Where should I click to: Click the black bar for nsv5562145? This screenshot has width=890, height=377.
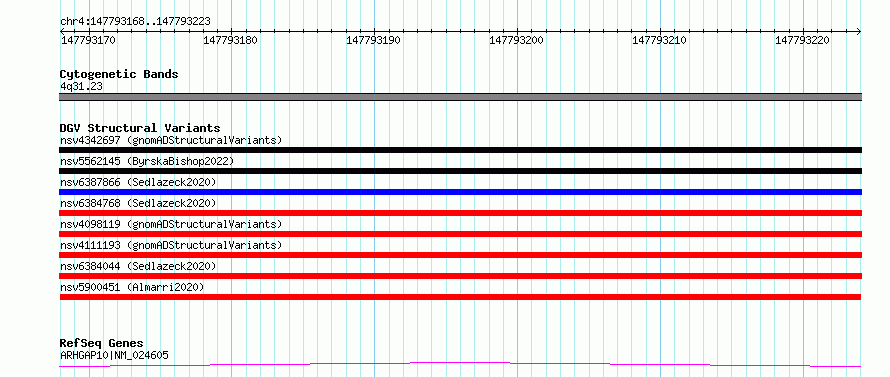[x=460, y=171]
